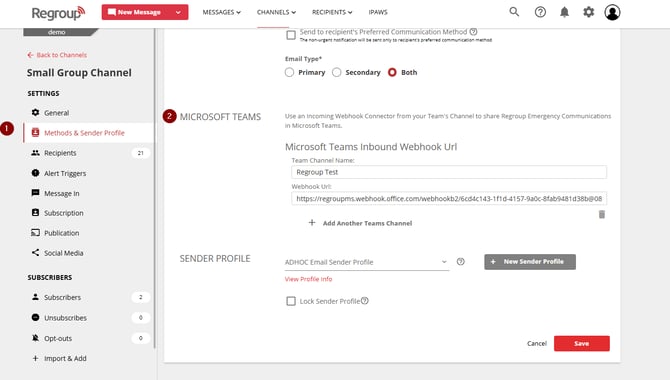Click the Import & Add label

(65, 358)
